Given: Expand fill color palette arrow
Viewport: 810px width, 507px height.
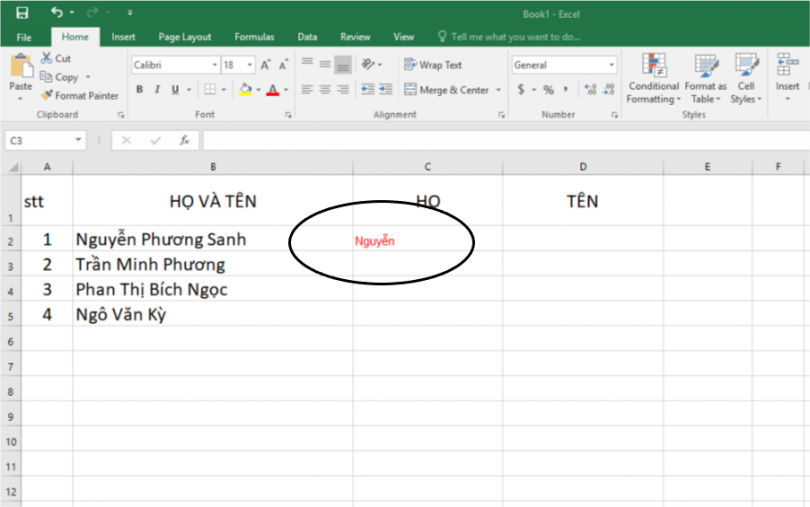Looking at the screenshot, I should click(x=258, y=90).
